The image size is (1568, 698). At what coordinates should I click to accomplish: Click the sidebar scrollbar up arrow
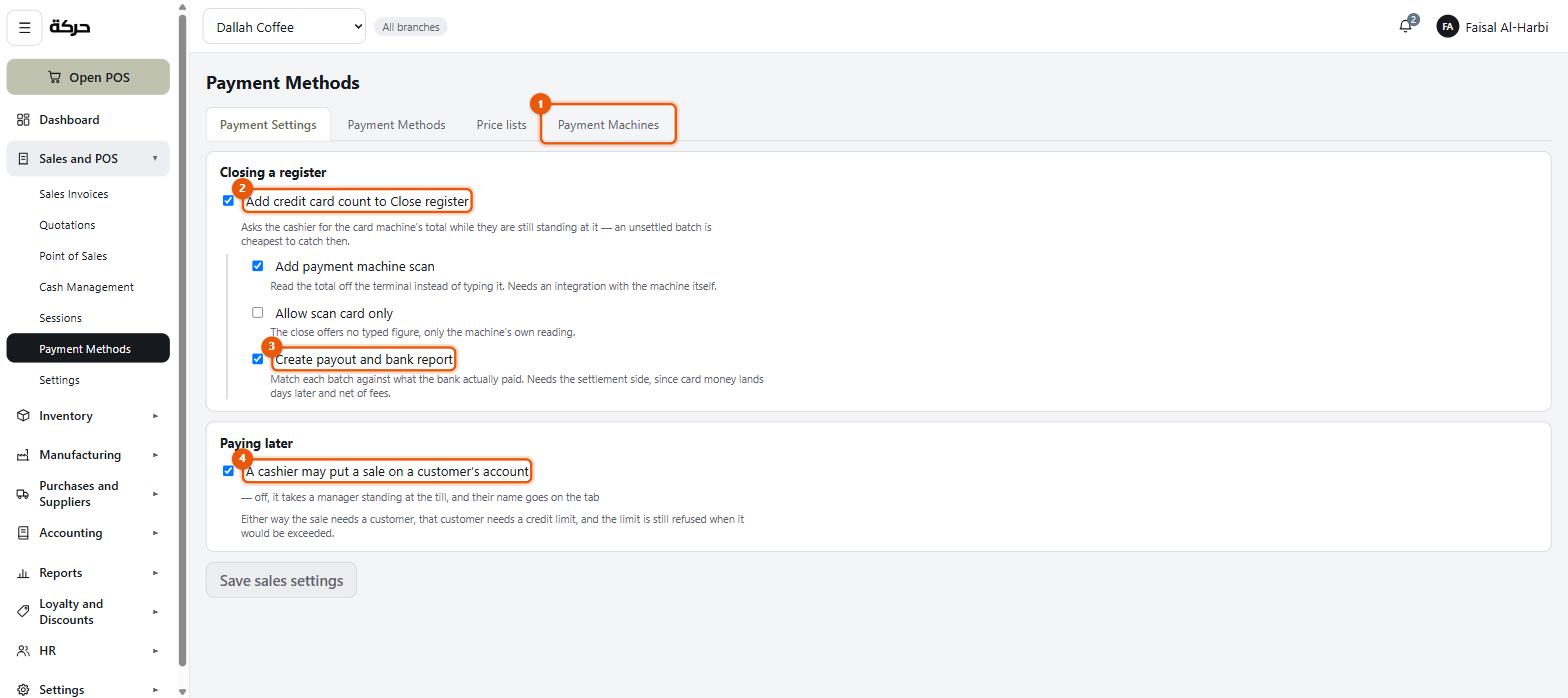pyautogui.click(x=182, y=7)
